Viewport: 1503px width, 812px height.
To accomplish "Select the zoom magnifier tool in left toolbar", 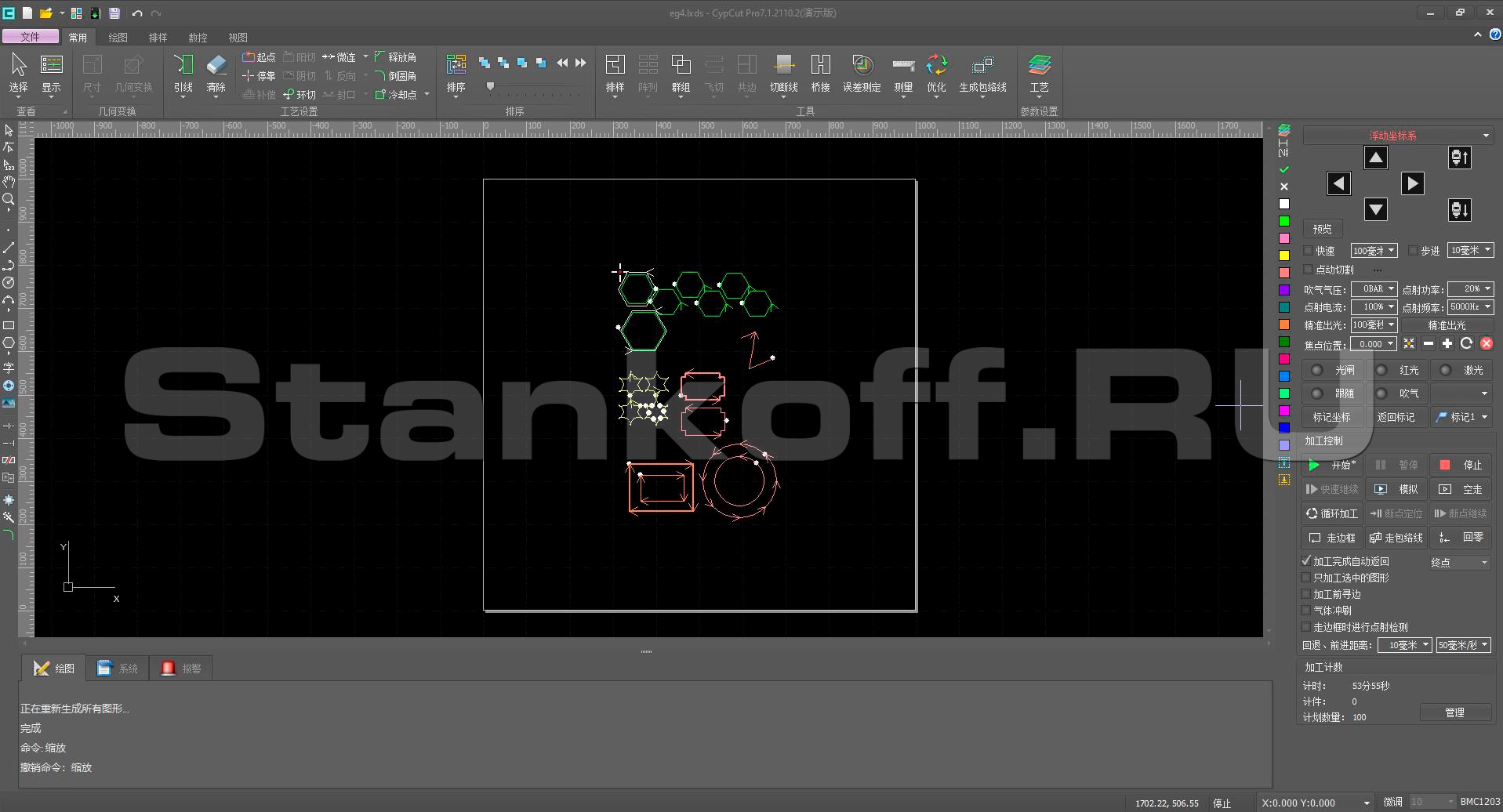I will click(9, 199).
